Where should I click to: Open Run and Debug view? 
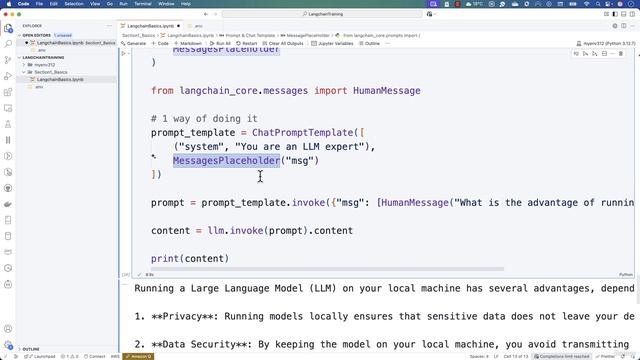8,76
